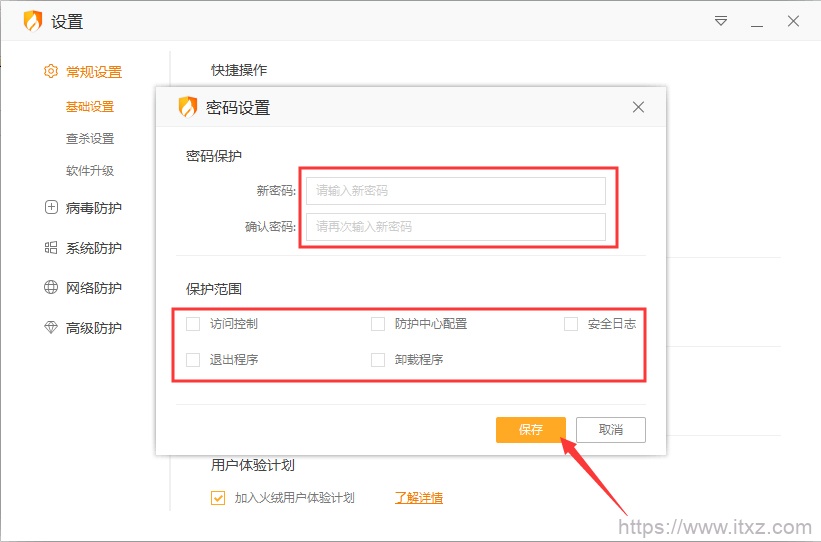Open 网络防护 section
Image resolution: width=821 pixels, height=542 pixels.
coord(94,287)
